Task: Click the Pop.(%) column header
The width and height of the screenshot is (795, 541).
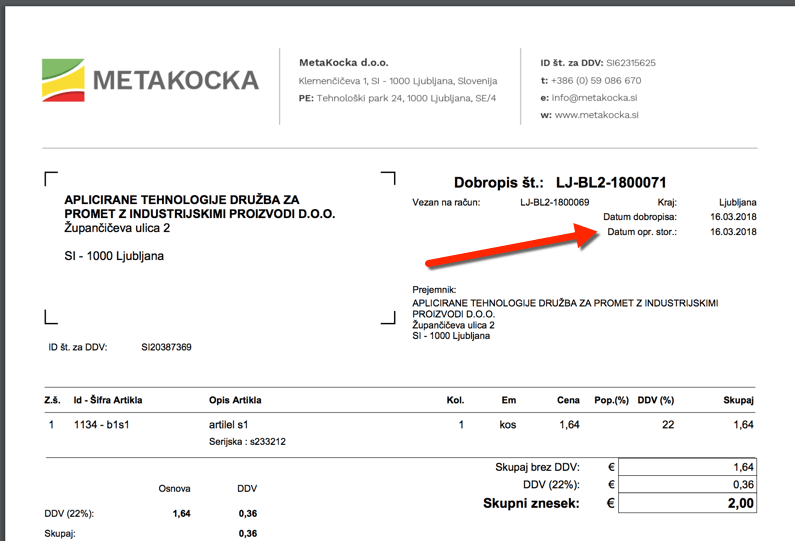Action: 611,400
